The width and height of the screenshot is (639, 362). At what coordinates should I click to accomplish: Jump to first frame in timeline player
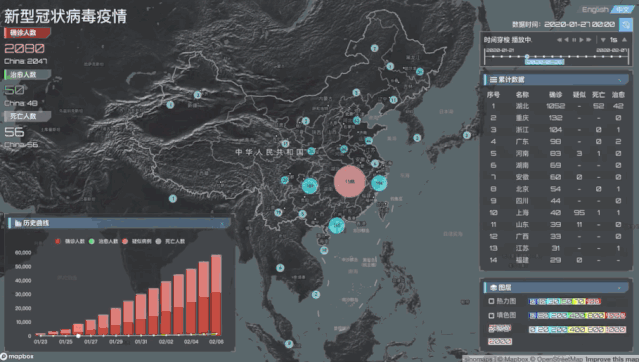(559, 40)
